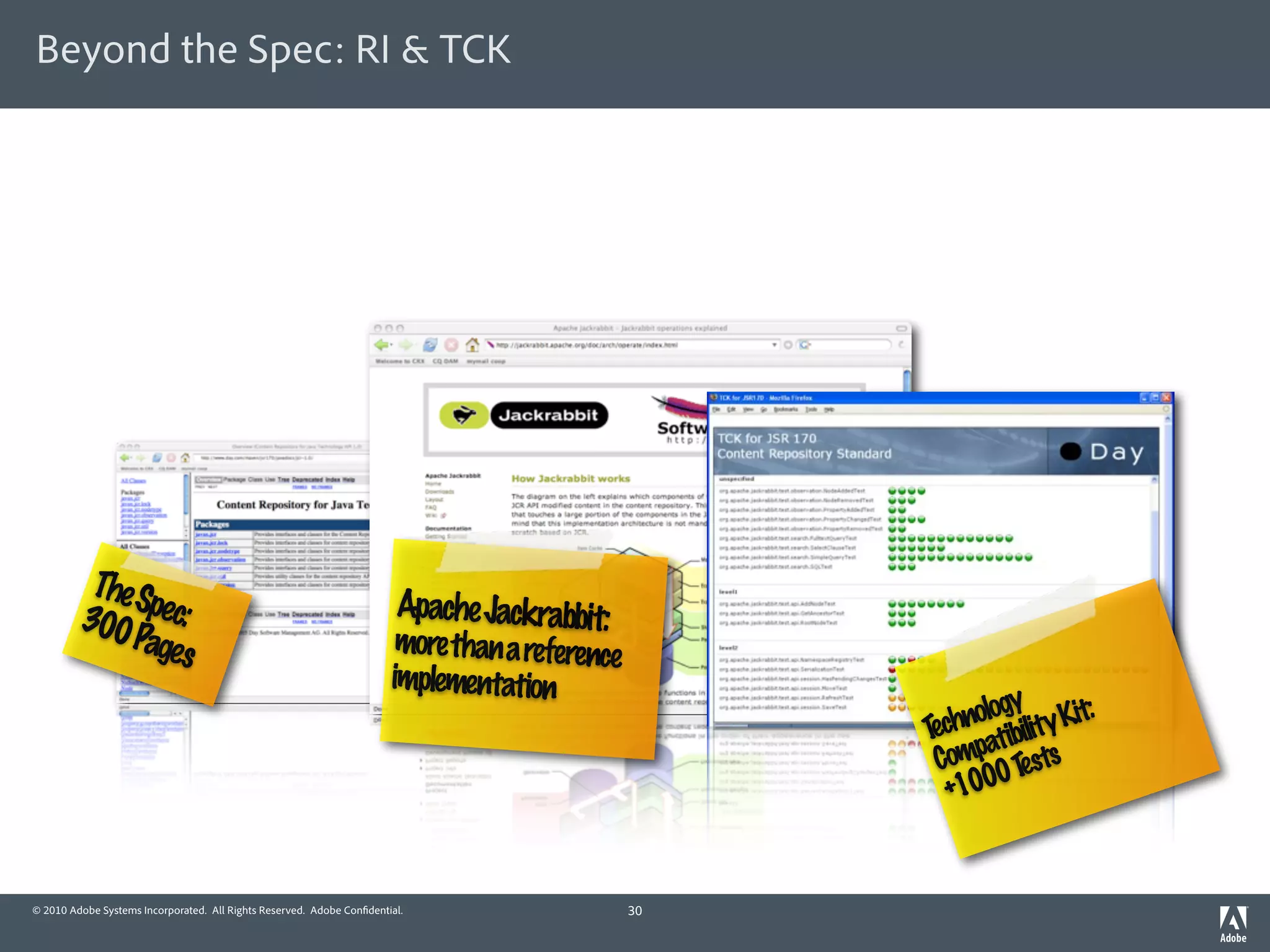
Task: Click Back arrow in Jackrabbit browser window
Action: 382,345
